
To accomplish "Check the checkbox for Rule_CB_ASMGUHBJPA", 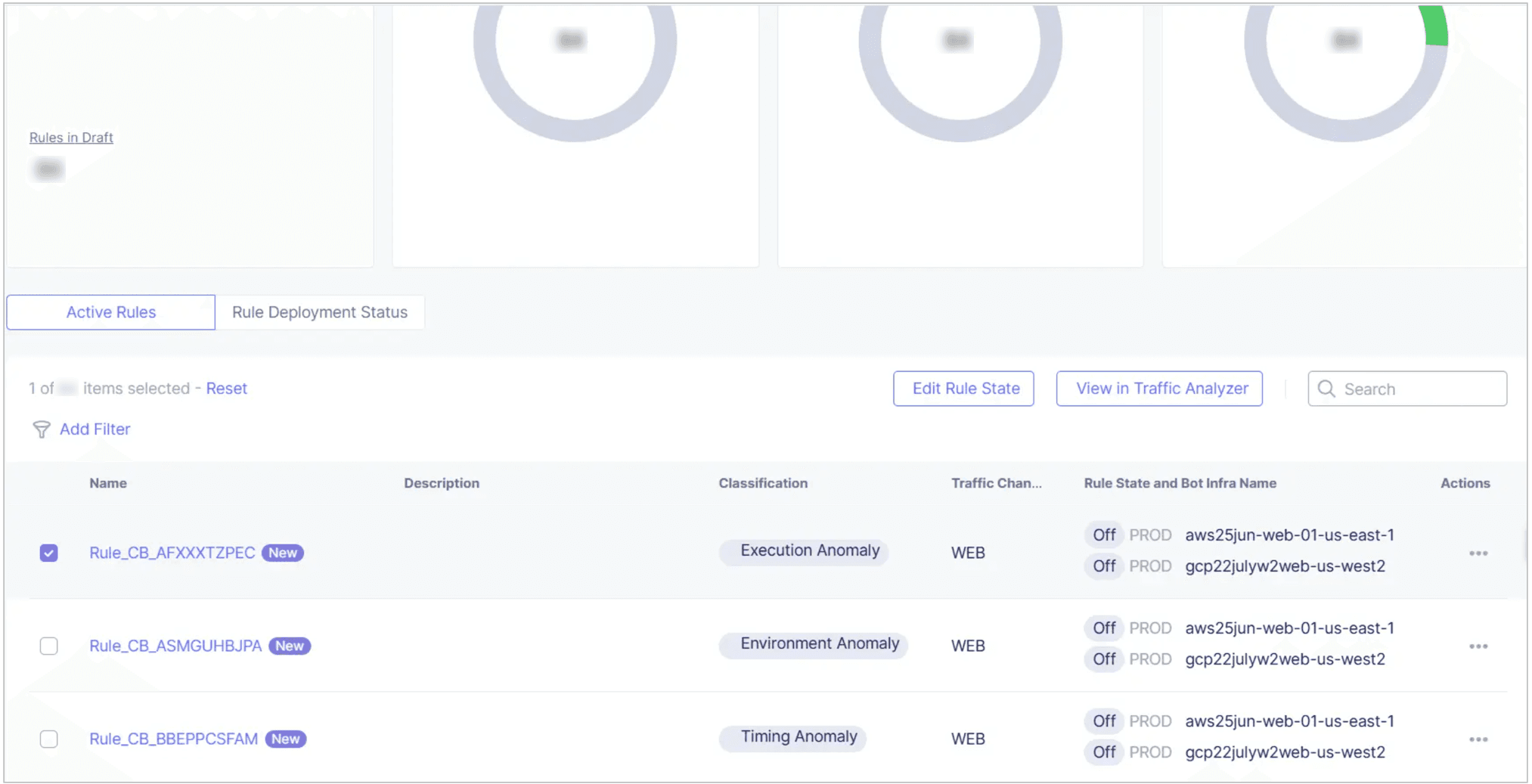I will pyautogui.click(x=48, y=646).
